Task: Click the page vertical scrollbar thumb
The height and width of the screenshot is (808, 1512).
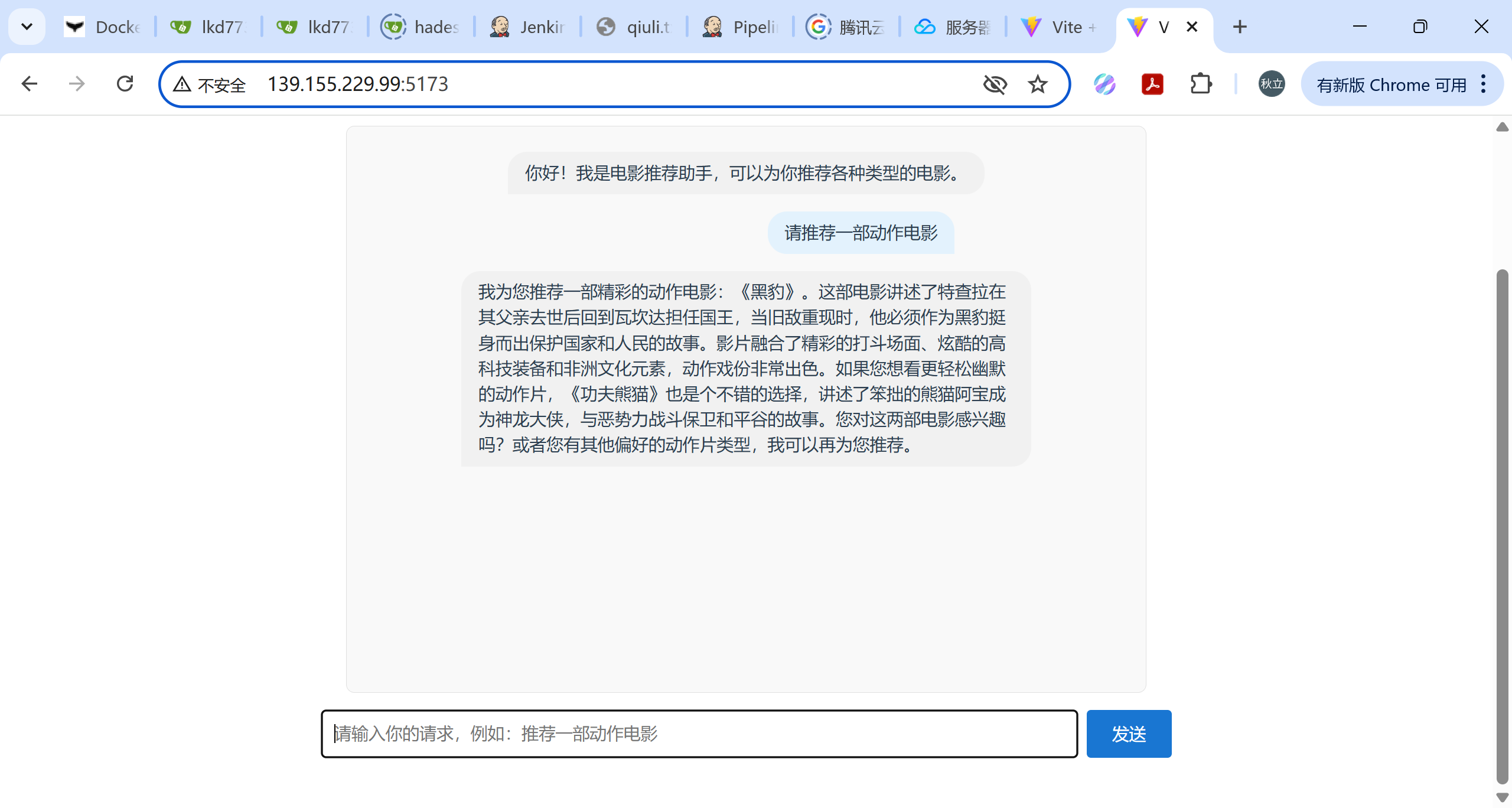Action: tap(1502, 526)
